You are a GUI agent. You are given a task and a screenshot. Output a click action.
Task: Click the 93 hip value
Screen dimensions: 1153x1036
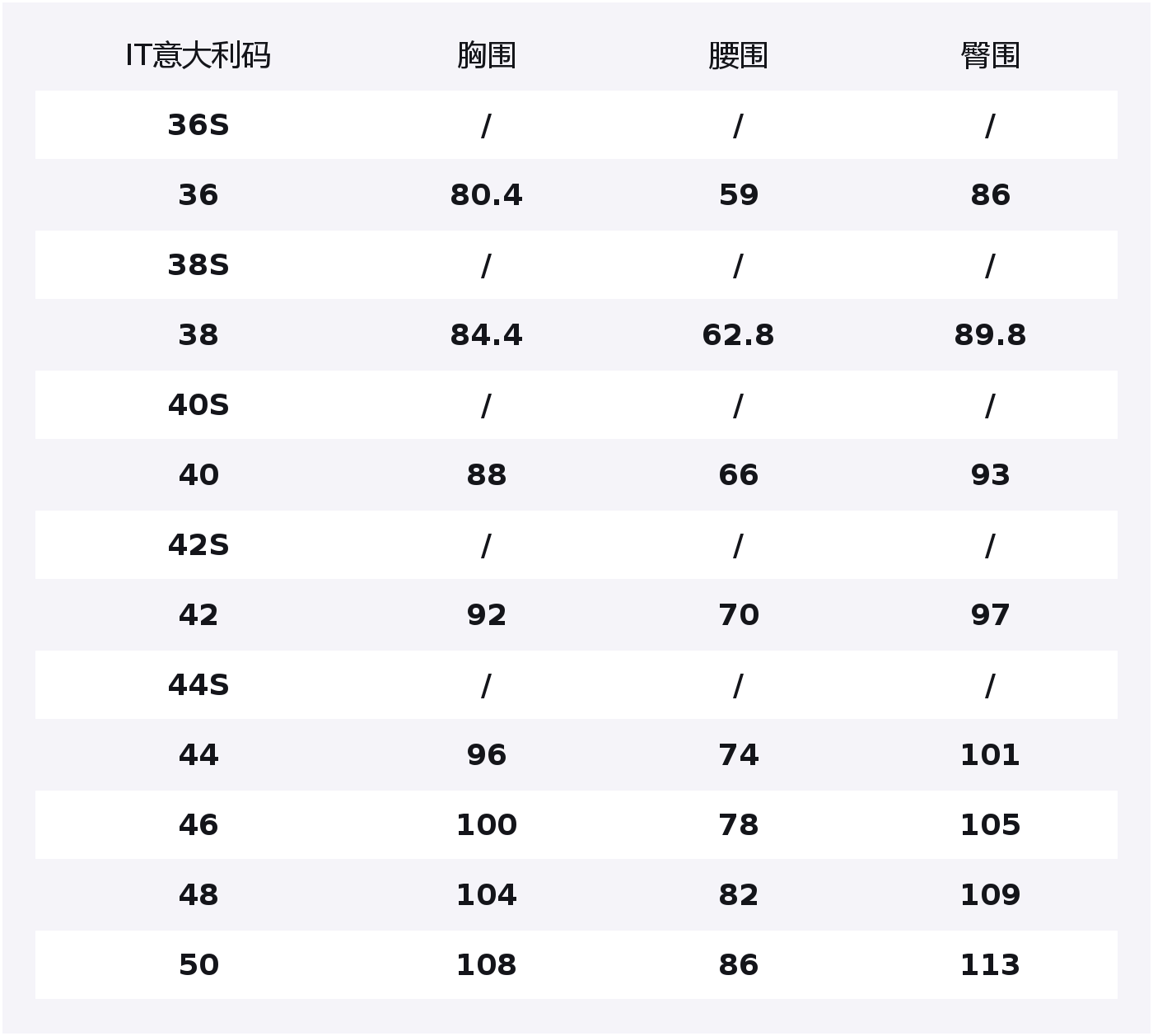pyautogui.click(x=990, y=475)
